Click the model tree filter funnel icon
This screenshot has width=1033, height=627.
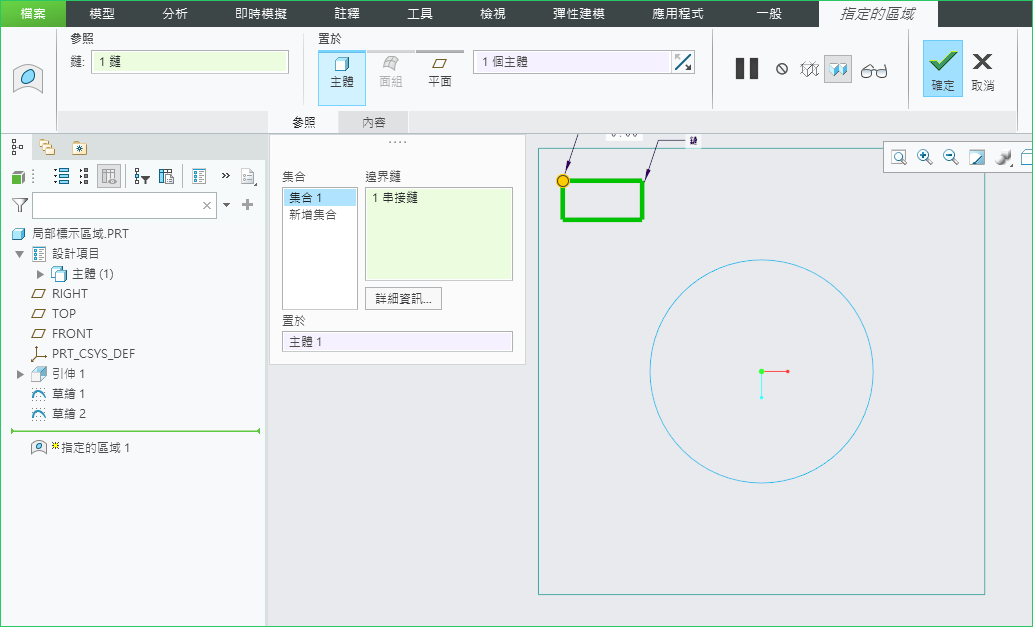19,205
